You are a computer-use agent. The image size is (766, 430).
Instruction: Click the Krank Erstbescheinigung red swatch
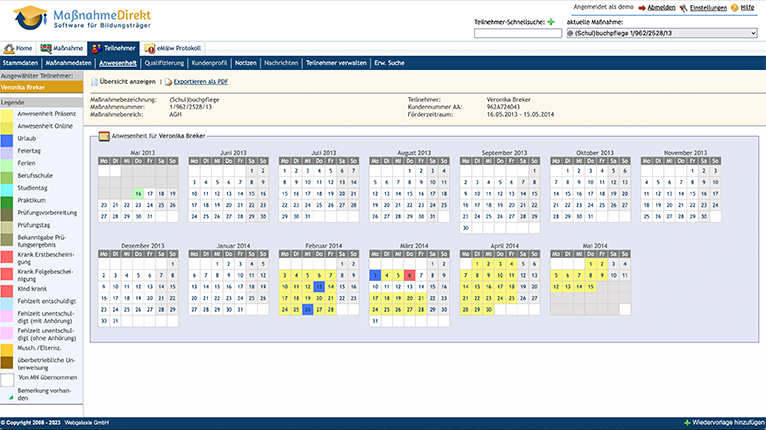7,257
